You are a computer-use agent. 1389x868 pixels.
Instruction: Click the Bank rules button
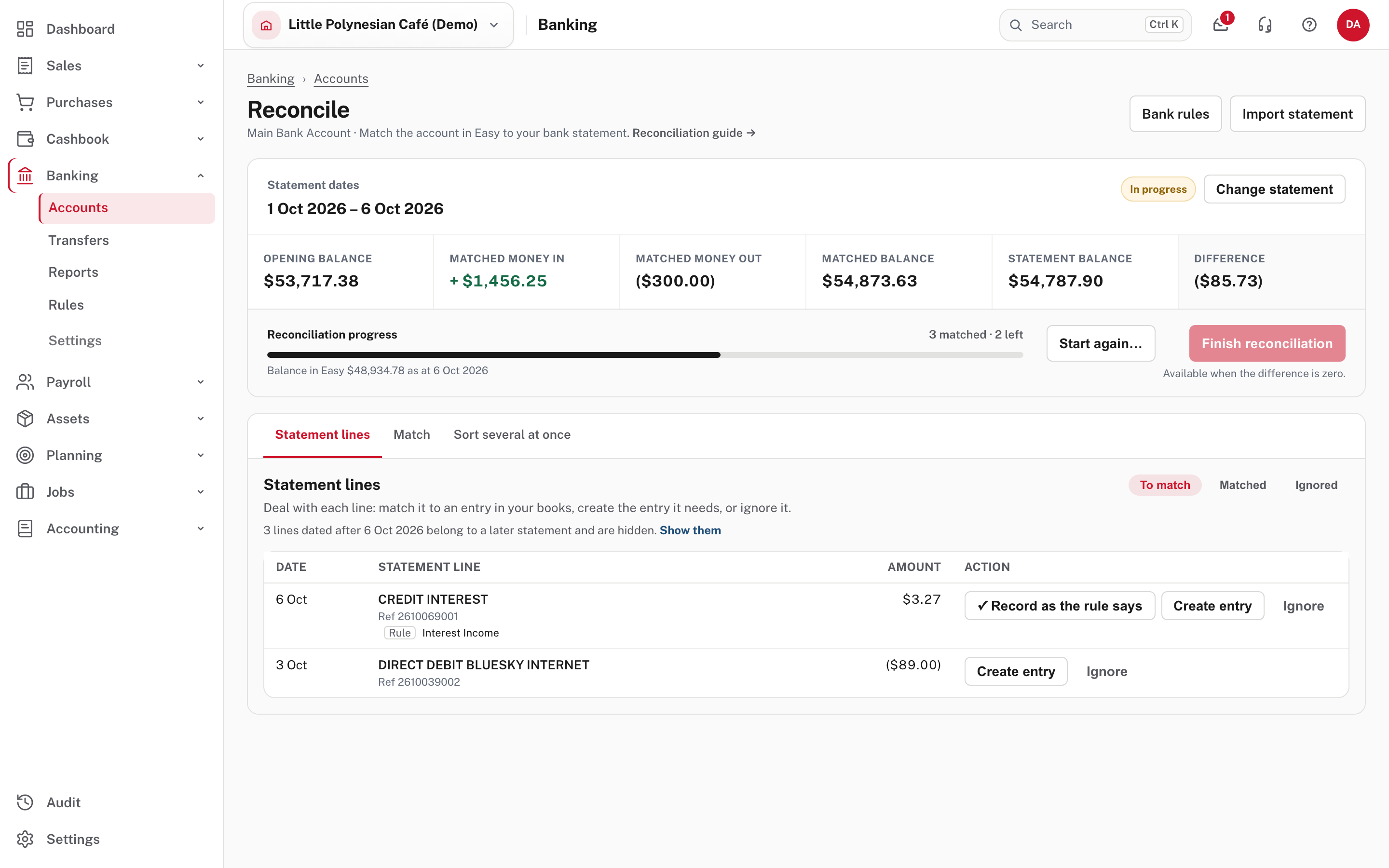(1175, 114)
